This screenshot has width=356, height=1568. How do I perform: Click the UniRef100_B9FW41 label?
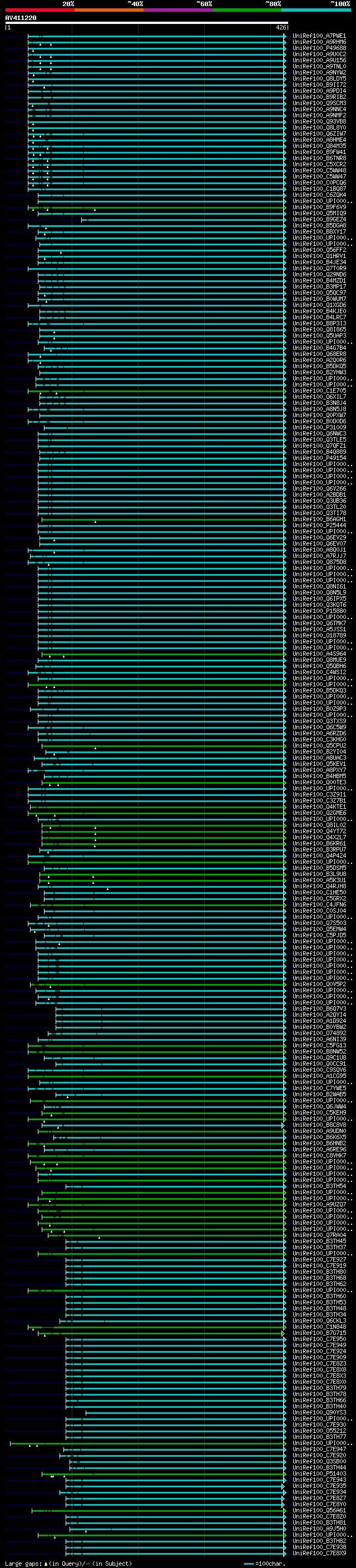click(319, 151)
